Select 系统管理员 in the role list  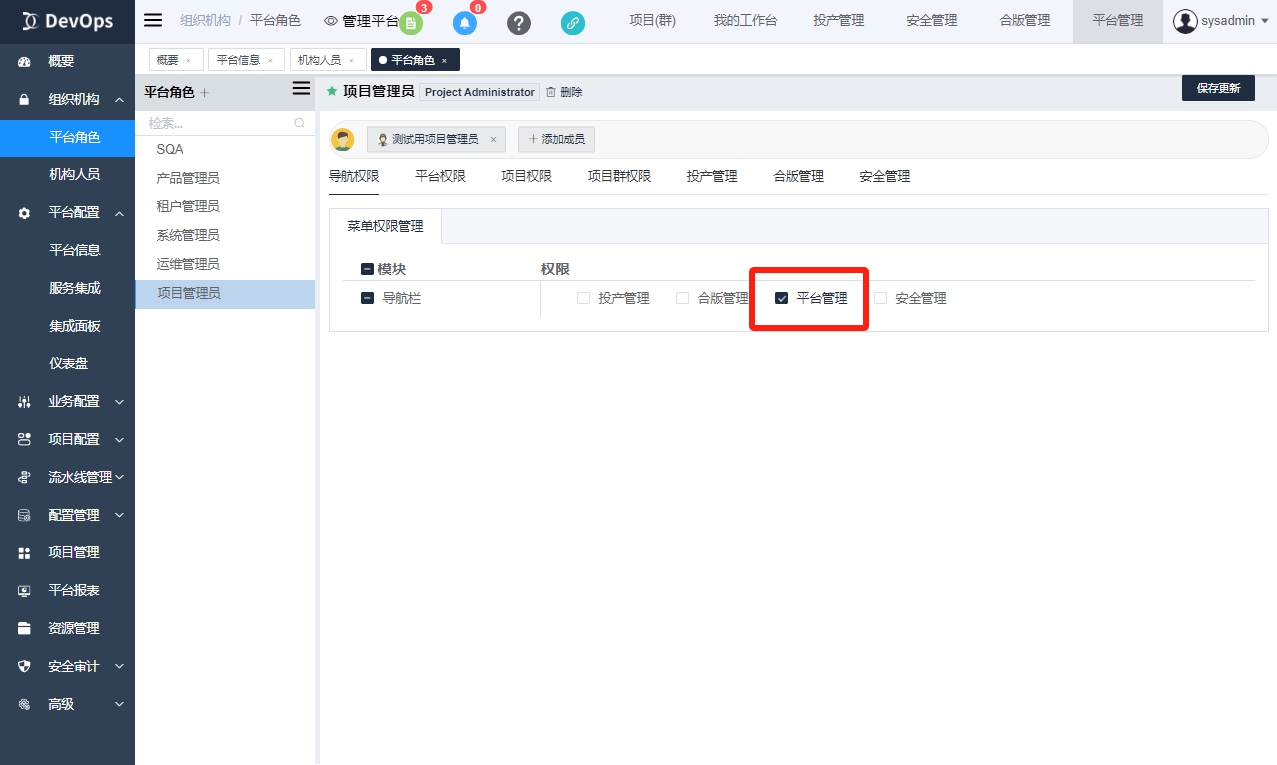click(x=188, y=235)
